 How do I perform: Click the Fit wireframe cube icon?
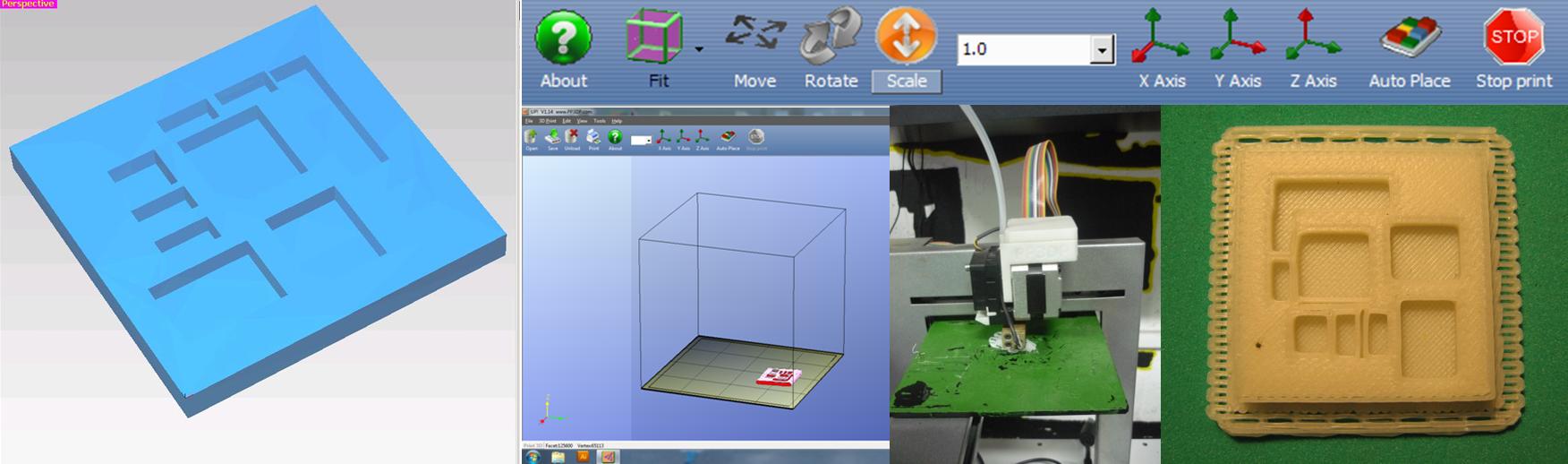(654, 37)
